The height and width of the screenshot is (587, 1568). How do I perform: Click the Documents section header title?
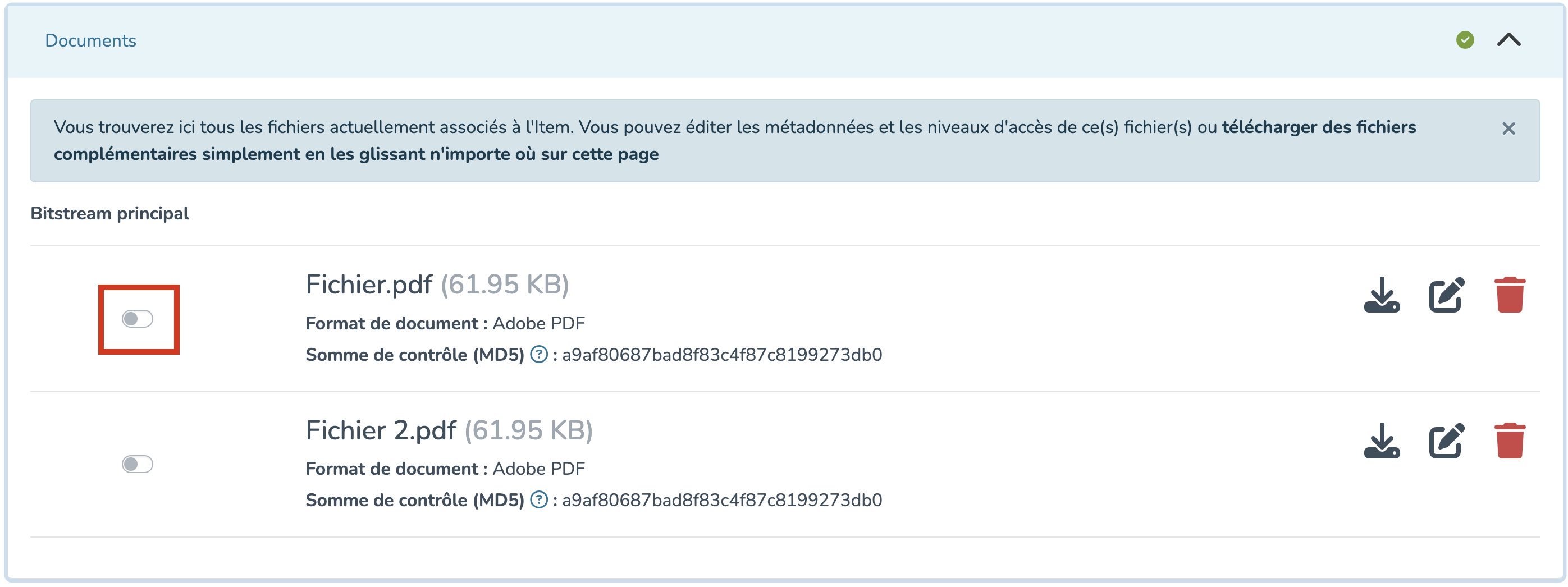91,40
